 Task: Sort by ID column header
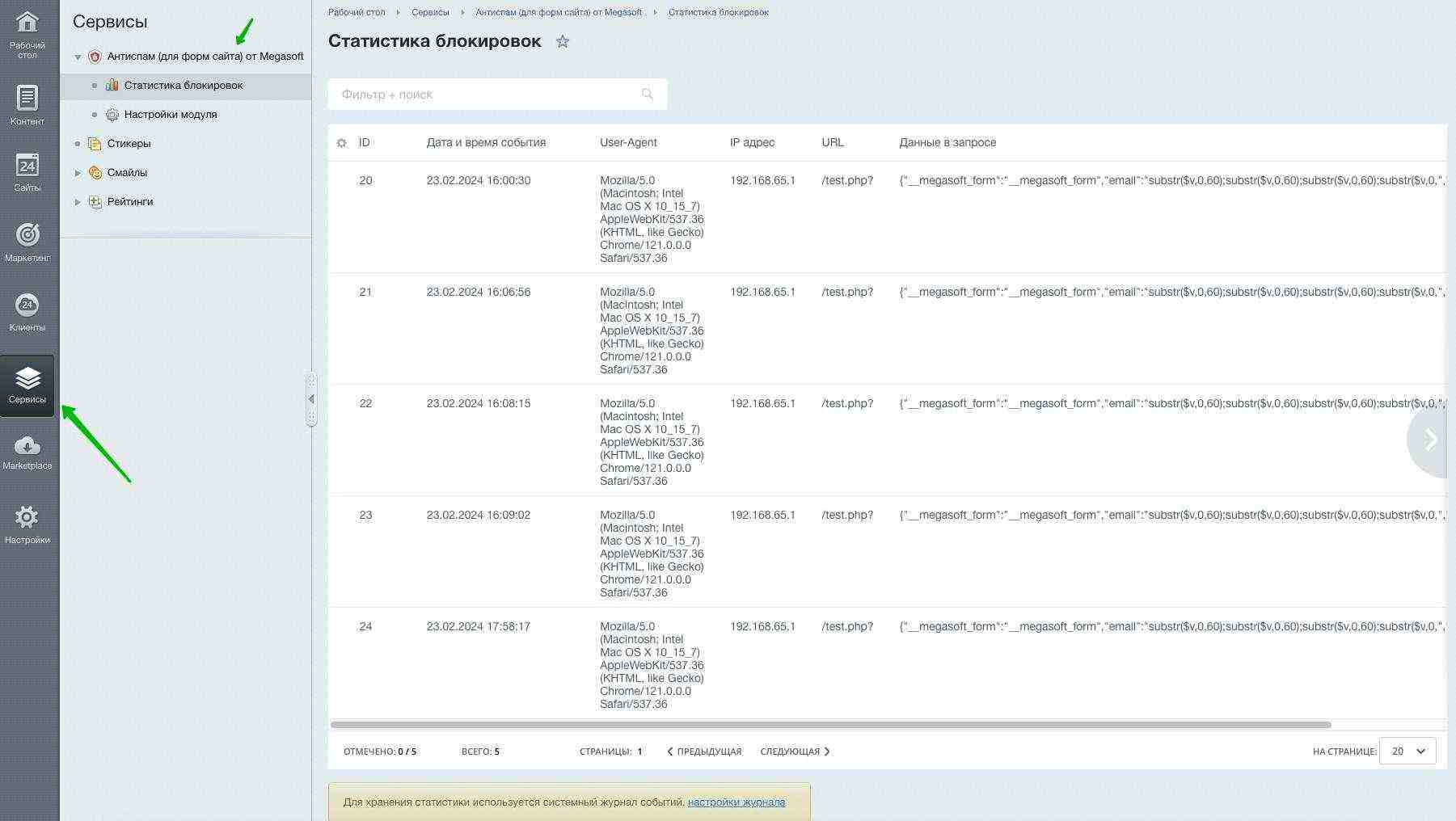365,143
